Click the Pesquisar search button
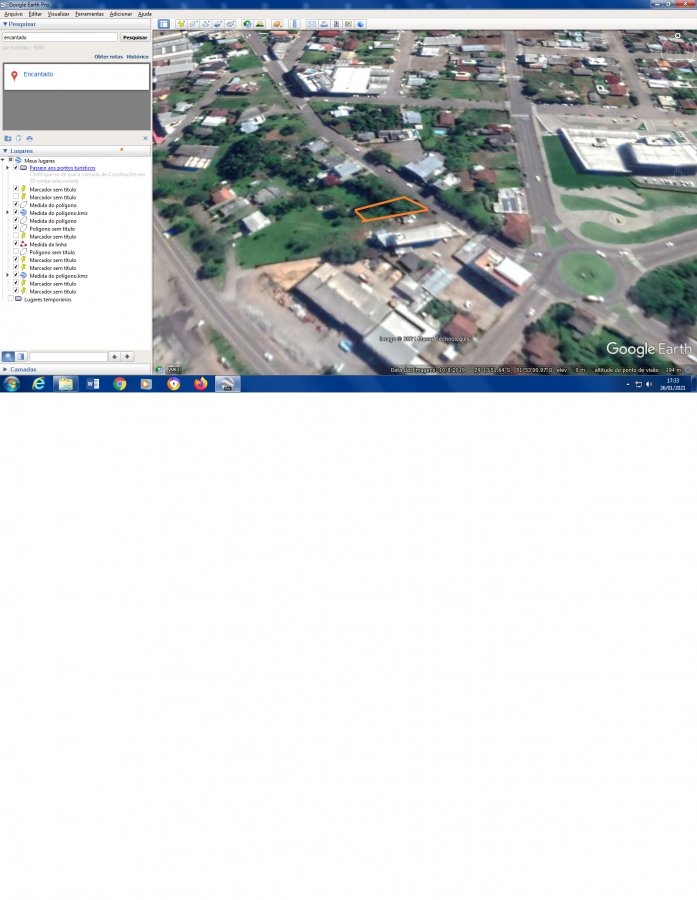 pyautogui.click(x=134, y=37)
